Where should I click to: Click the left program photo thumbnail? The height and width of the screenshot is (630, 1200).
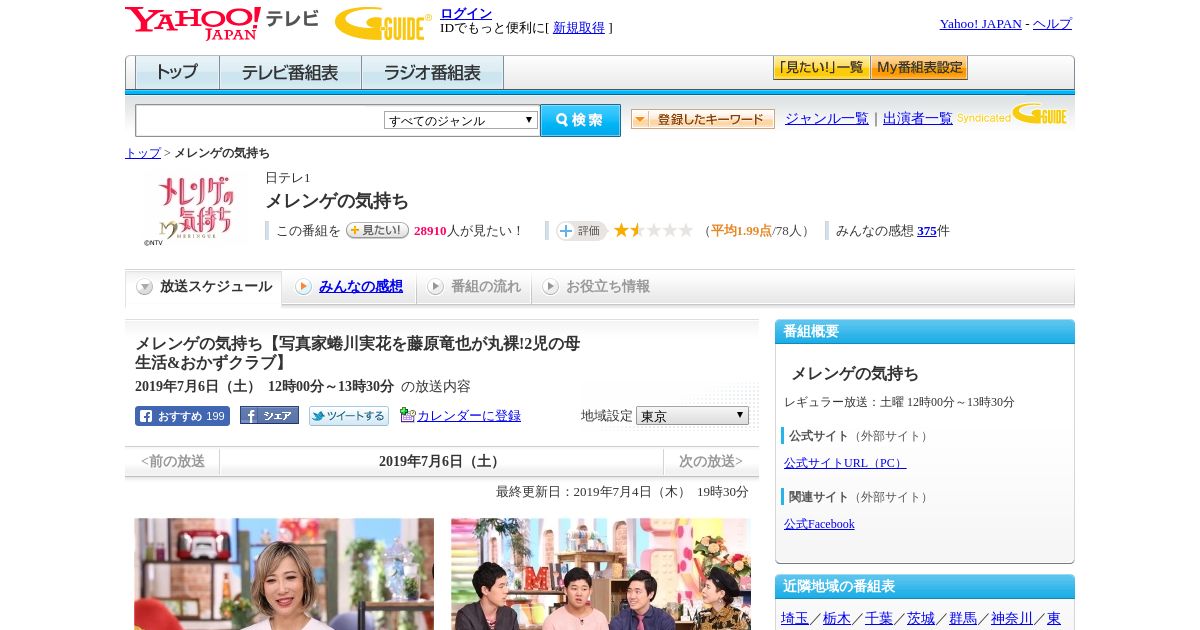(x=284, y=574)
